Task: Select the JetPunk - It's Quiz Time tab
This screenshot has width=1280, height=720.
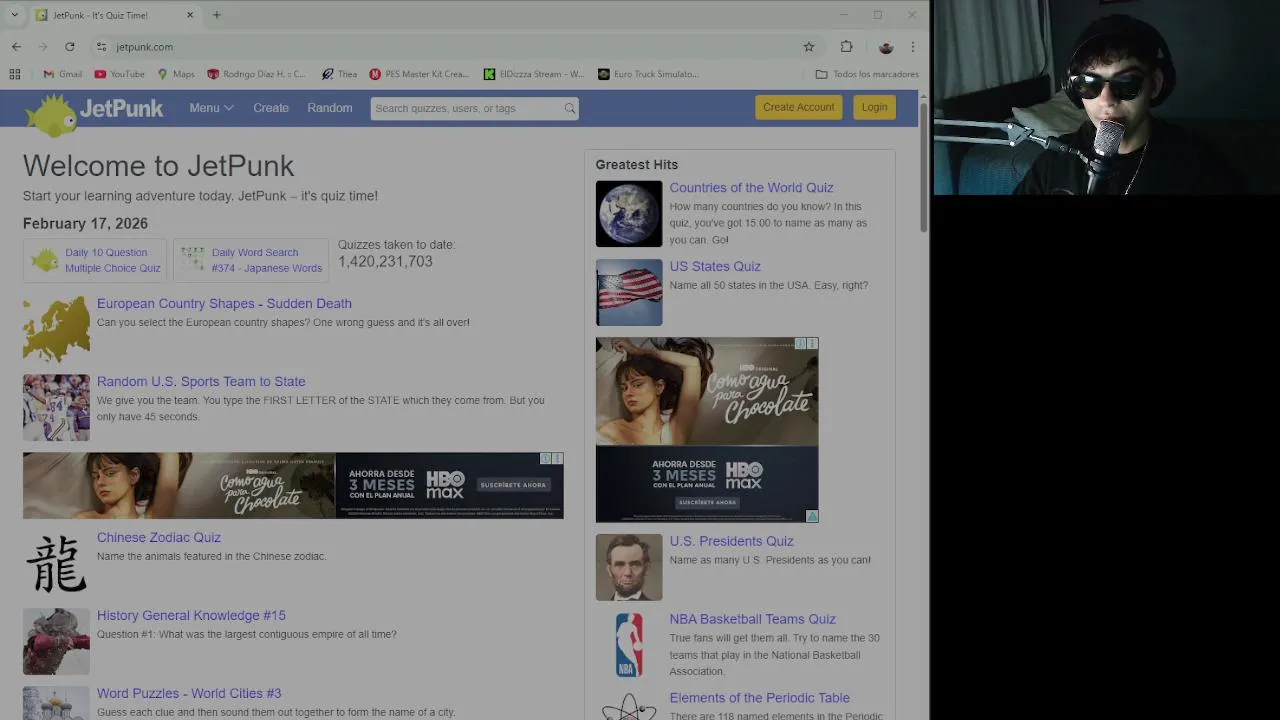Action: pos(115,15)
